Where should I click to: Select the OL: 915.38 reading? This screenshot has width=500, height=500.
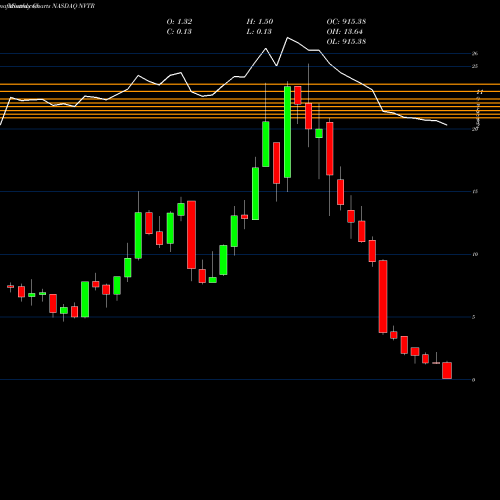(346, 42)
